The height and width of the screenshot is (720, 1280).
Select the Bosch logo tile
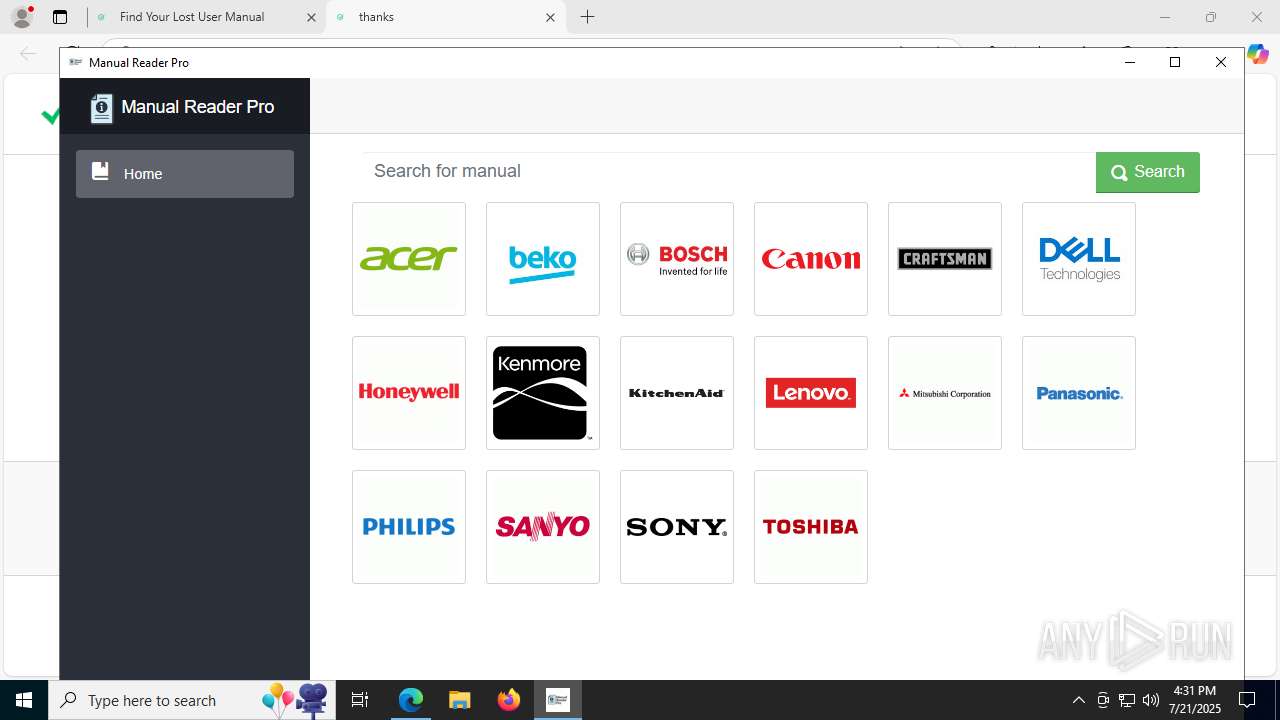677,259
